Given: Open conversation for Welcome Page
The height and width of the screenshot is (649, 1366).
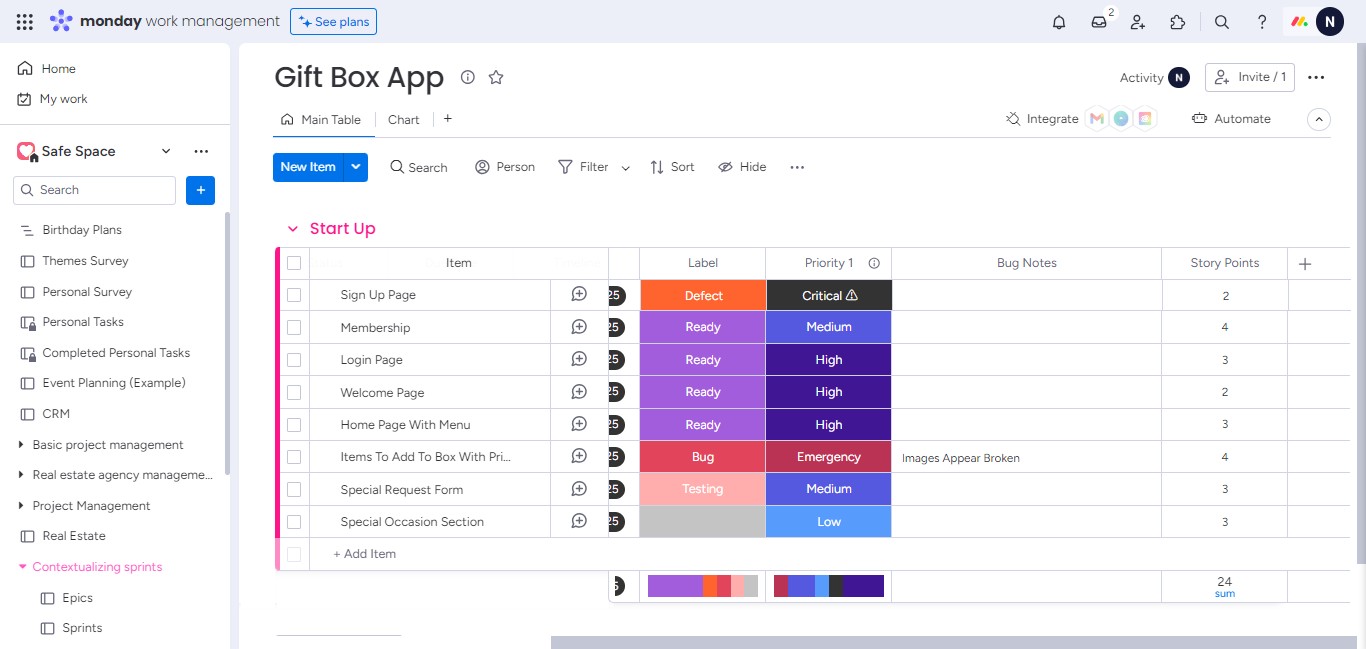Looking at the screenshot, I should [x=579, y=392].
